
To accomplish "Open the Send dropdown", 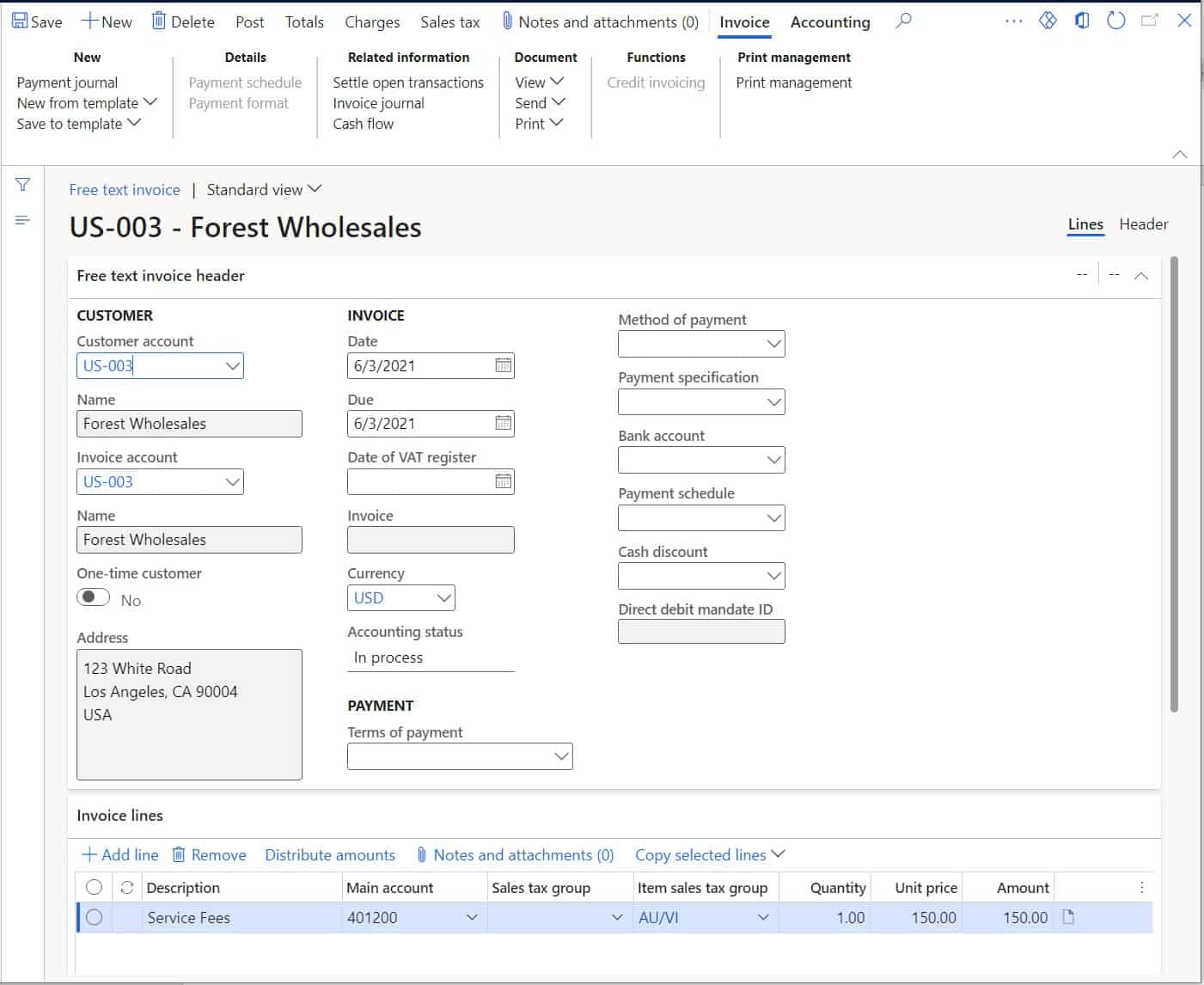I will (x=540, y=102).
